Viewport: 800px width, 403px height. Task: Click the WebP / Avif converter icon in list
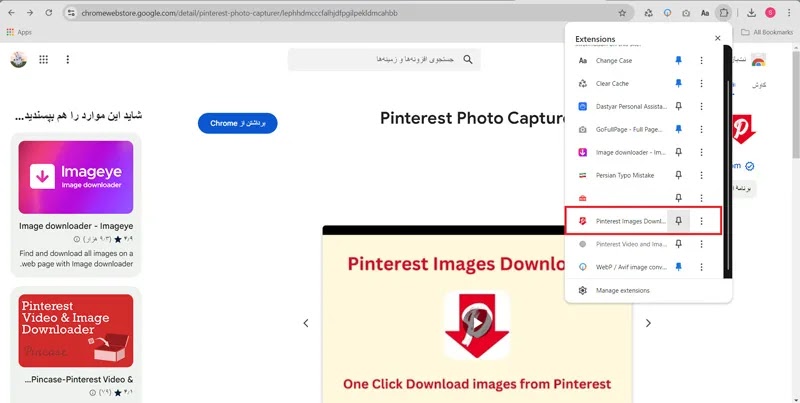click(583, 267)
